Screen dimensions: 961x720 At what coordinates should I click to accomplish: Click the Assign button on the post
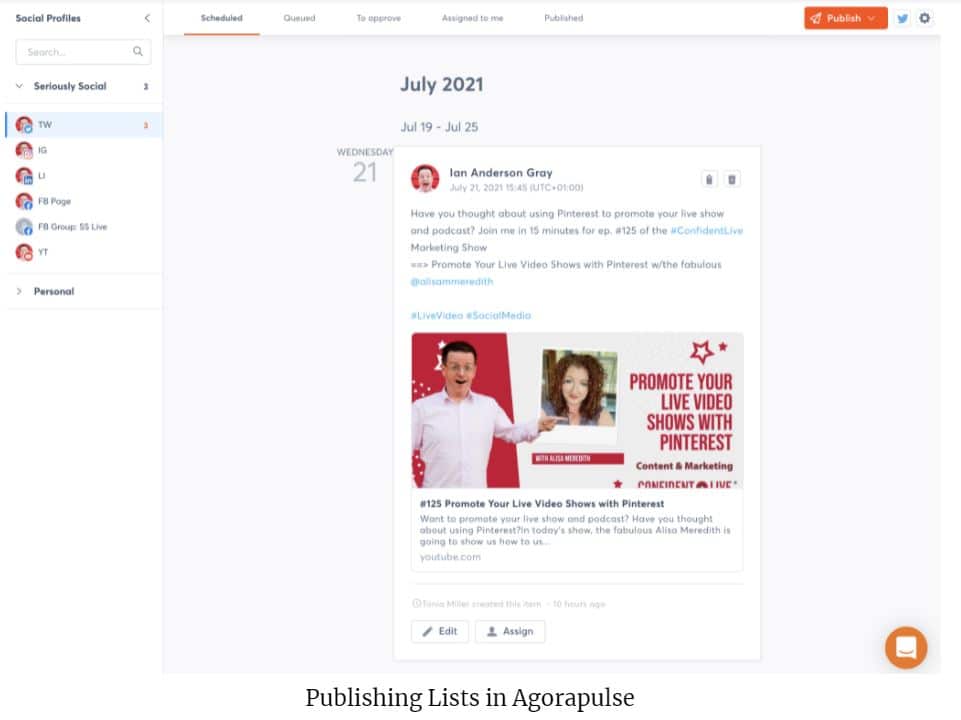(510, 631)
